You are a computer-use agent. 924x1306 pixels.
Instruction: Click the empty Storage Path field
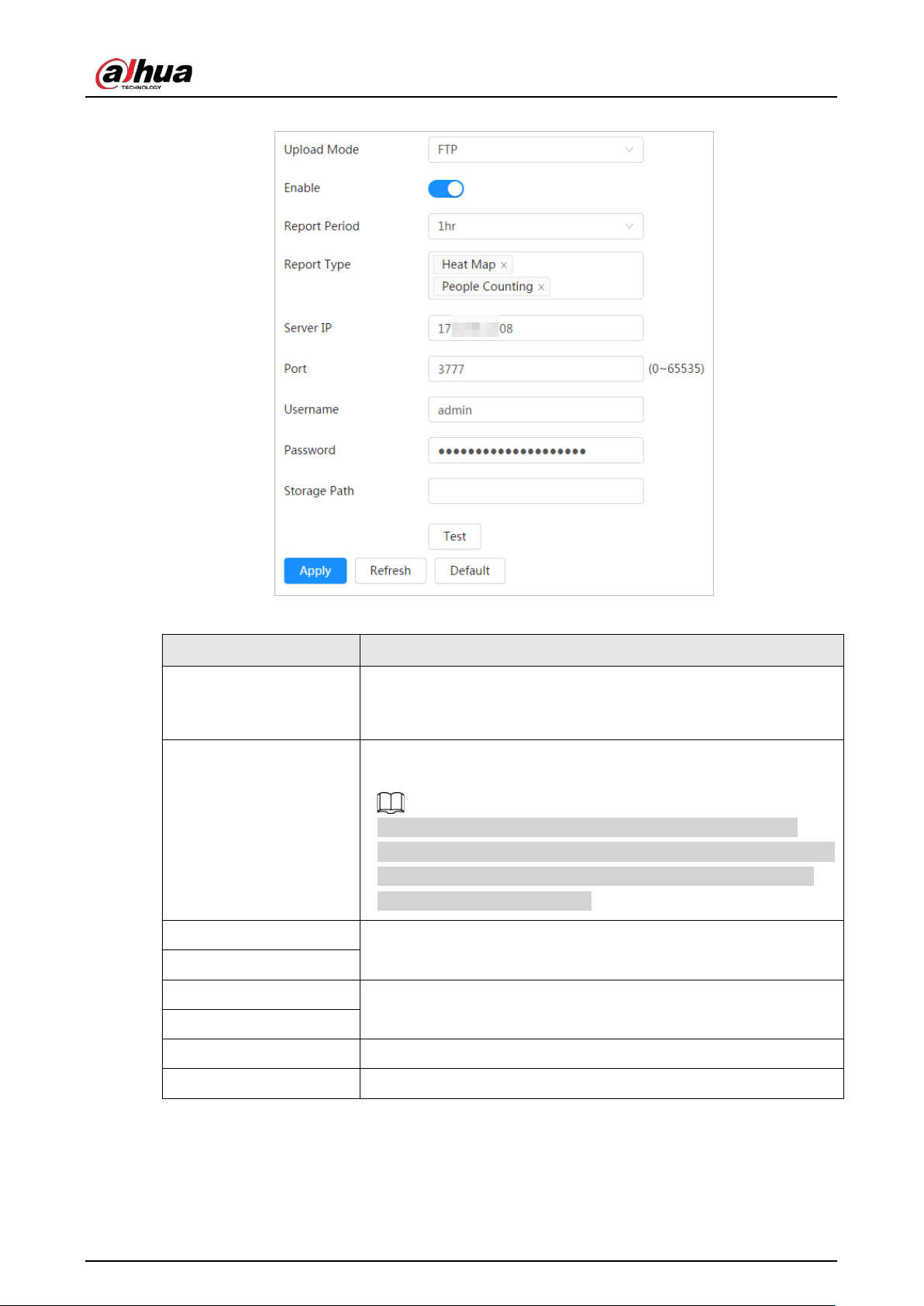coord(536,491)
